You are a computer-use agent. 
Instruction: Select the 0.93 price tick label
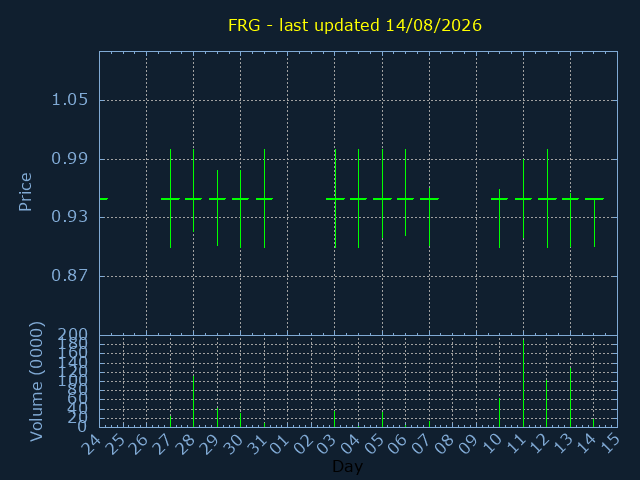(x=69, y=217)
